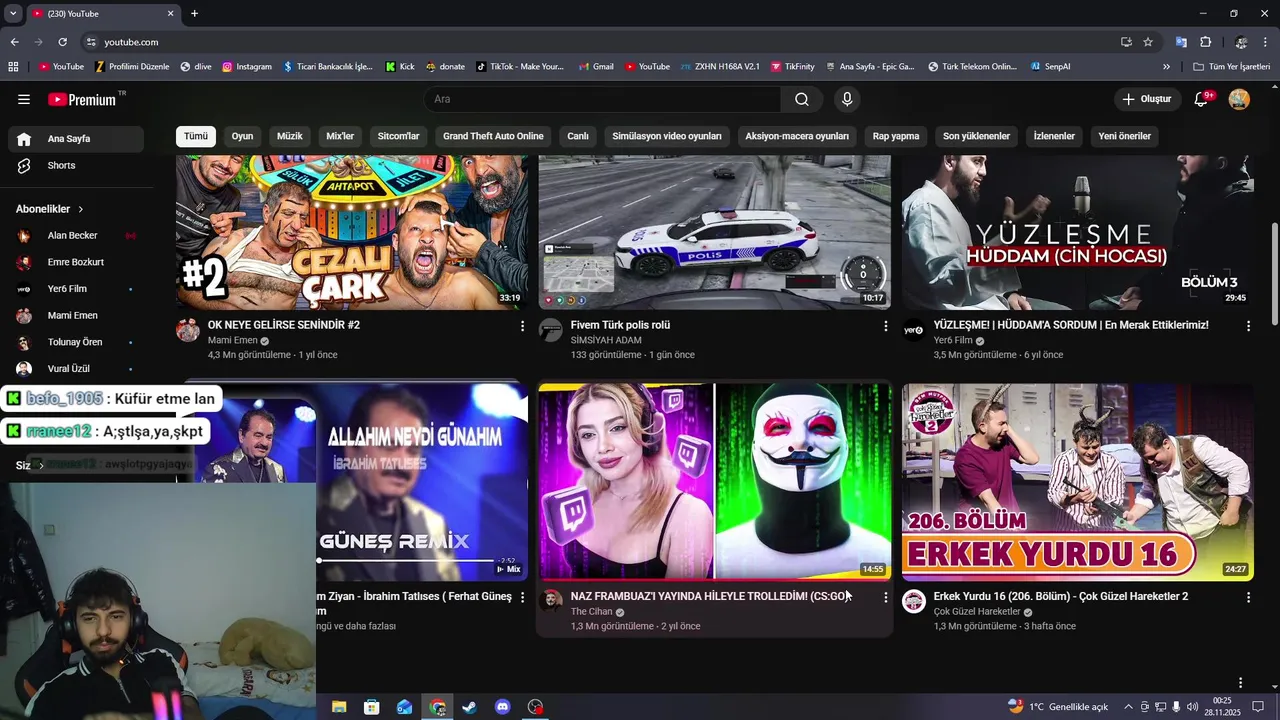1280x720 pixels.
Task: Bookmark this page with star icon
Action: [1148, 42]
